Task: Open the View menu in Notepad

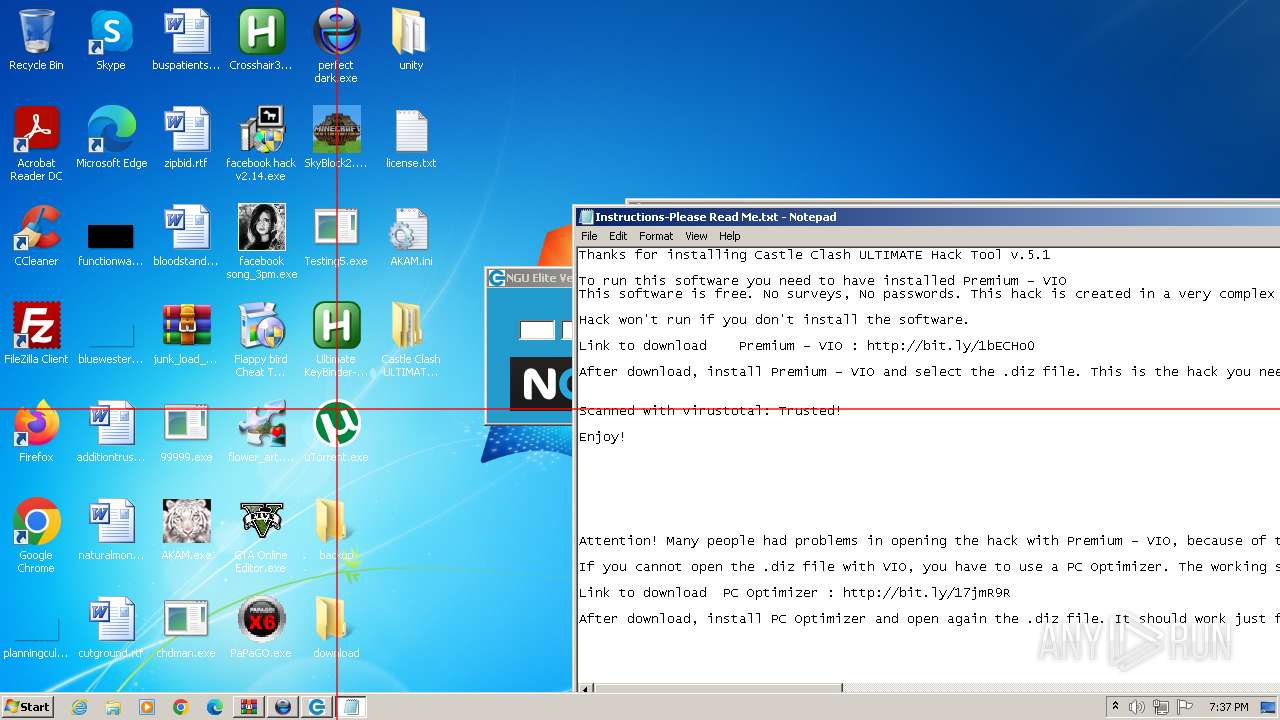Action: click(696, 236)
